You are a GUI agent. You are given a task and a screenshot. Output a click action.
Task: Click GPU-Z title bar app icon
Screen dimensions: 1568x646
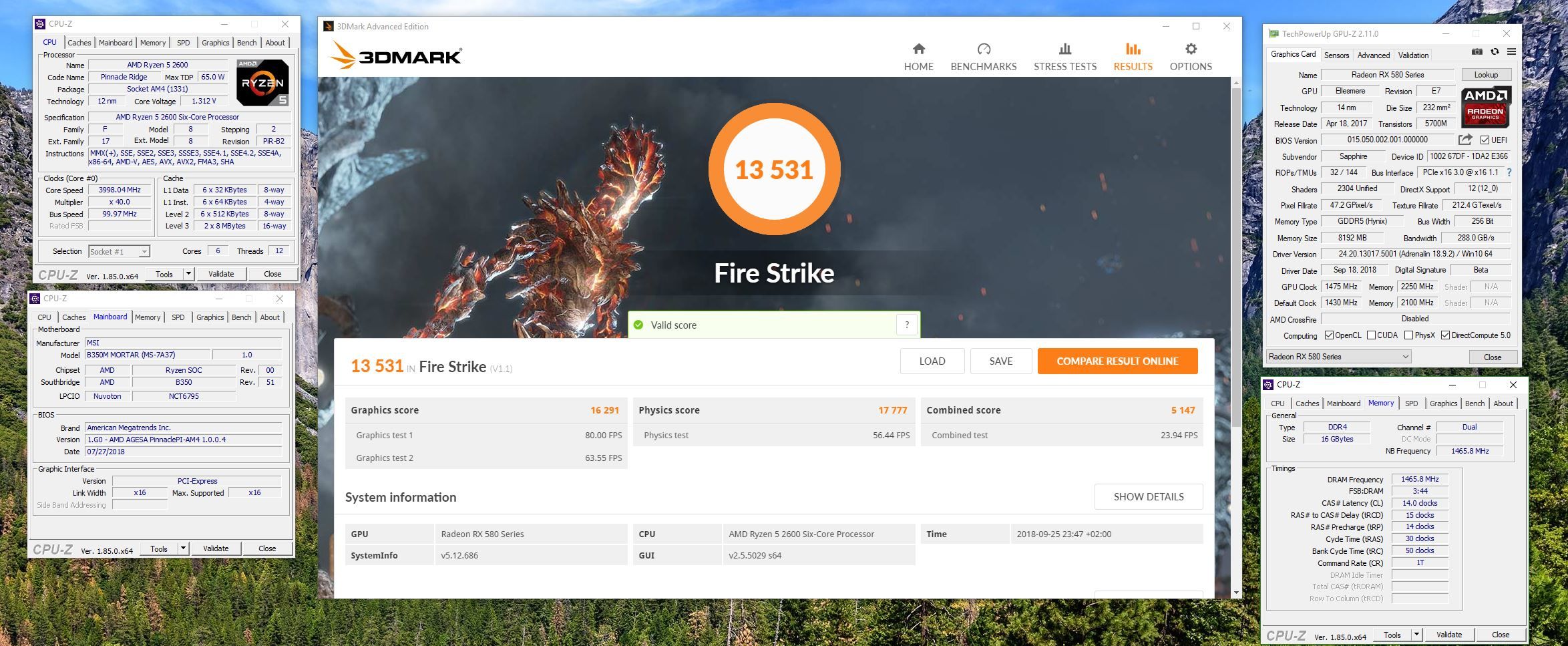[x=1273, y=33]
